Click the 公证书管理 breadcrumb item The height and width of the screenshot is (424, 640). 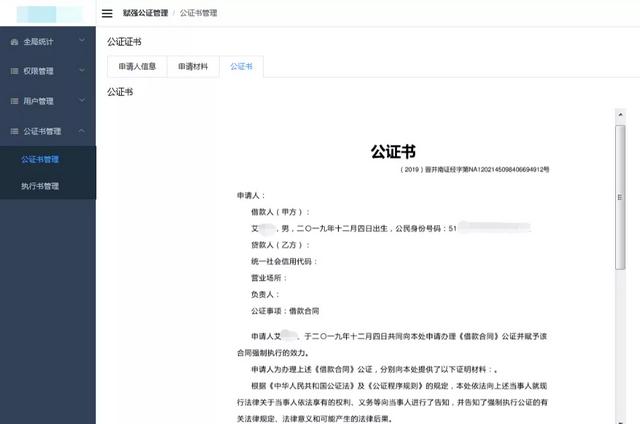tap(198, 13)
